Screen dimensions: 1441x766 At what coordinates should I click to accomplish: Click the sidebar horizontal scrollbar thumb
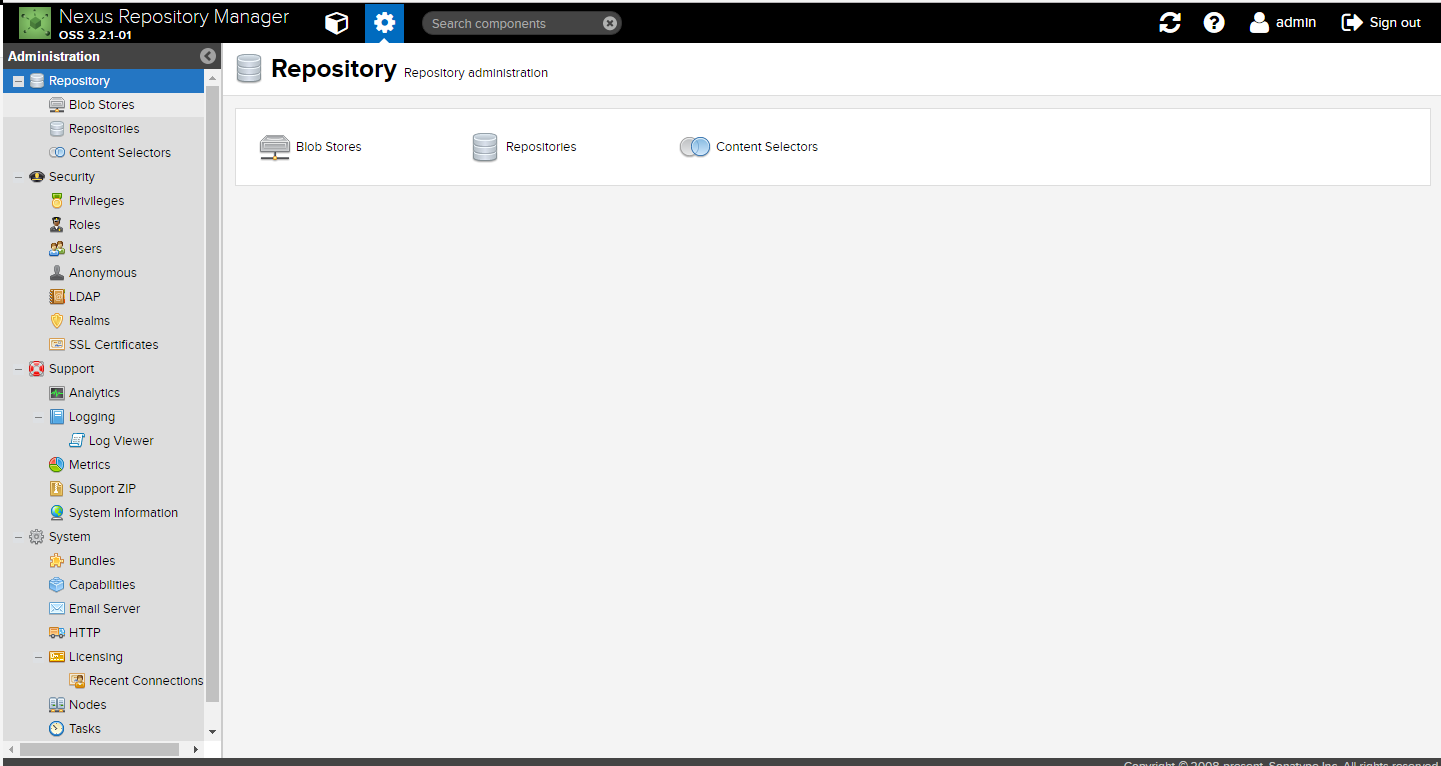(x=99, y=749)
